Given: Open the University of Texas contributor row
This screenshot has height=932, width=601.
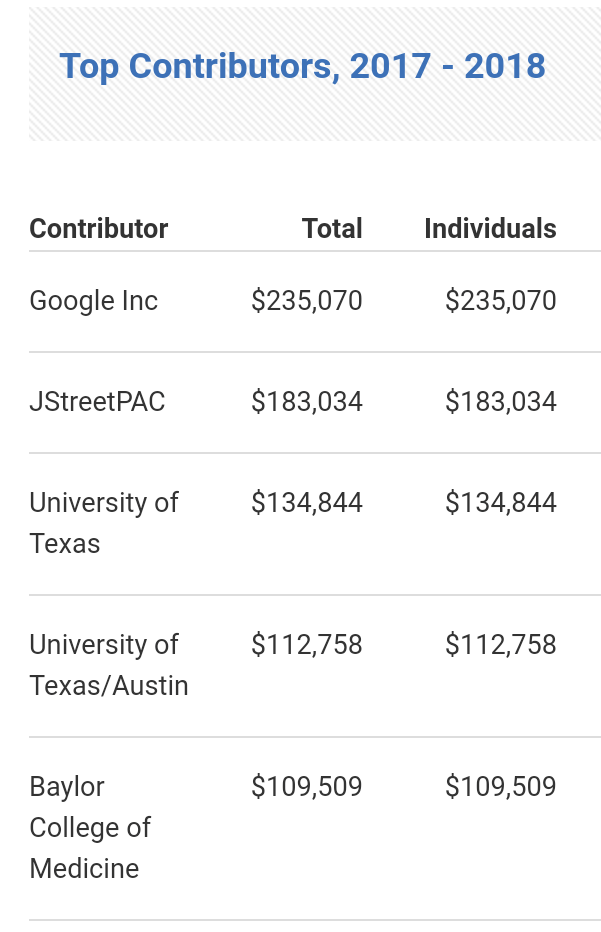Looking at the screenshot, I should (x=103, y=522).
